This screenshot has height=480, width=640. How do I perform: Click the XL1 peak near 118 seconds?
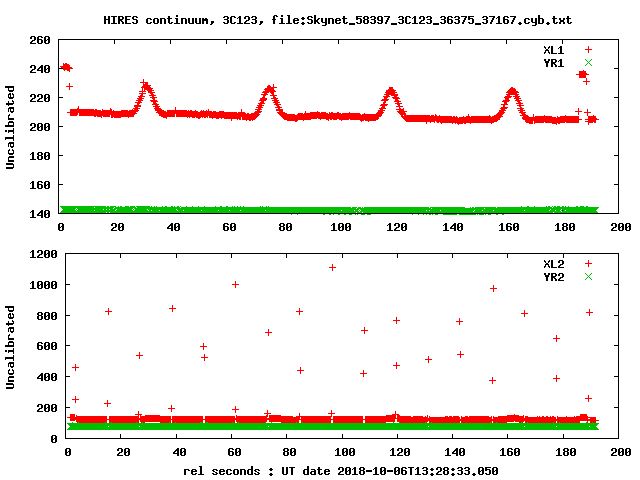point(391,91)
